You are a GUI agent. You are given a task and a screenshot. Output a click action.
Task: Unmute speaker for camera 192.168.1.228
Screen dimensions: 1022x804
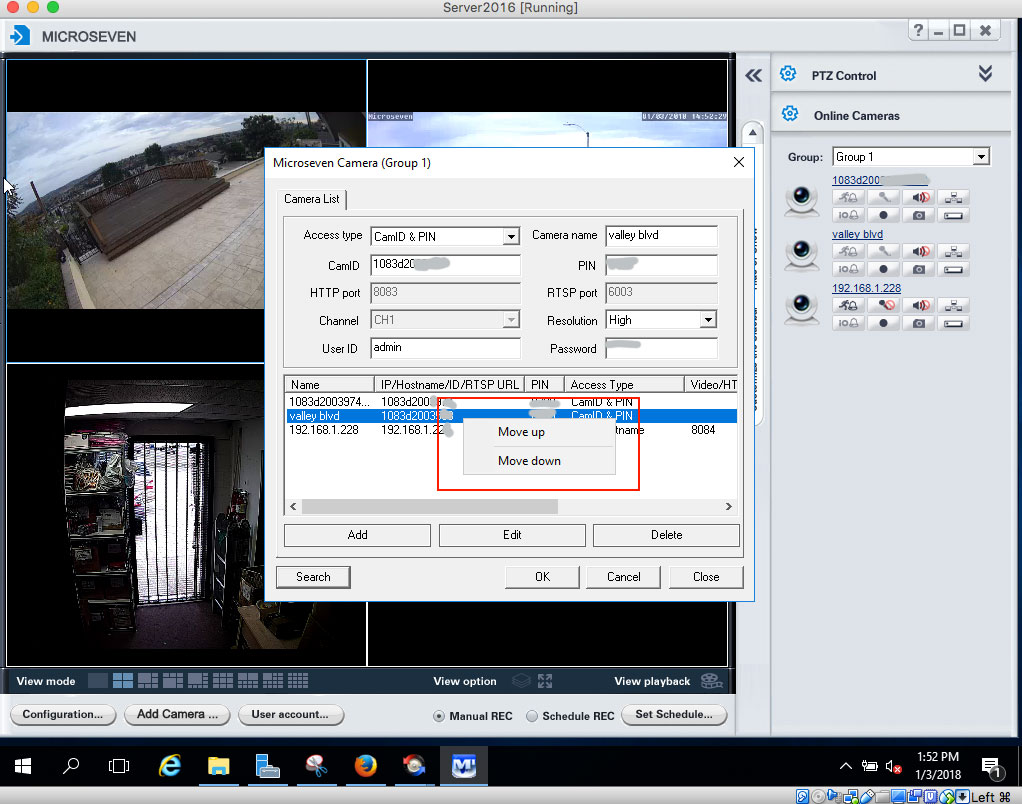tap(919, 305)
